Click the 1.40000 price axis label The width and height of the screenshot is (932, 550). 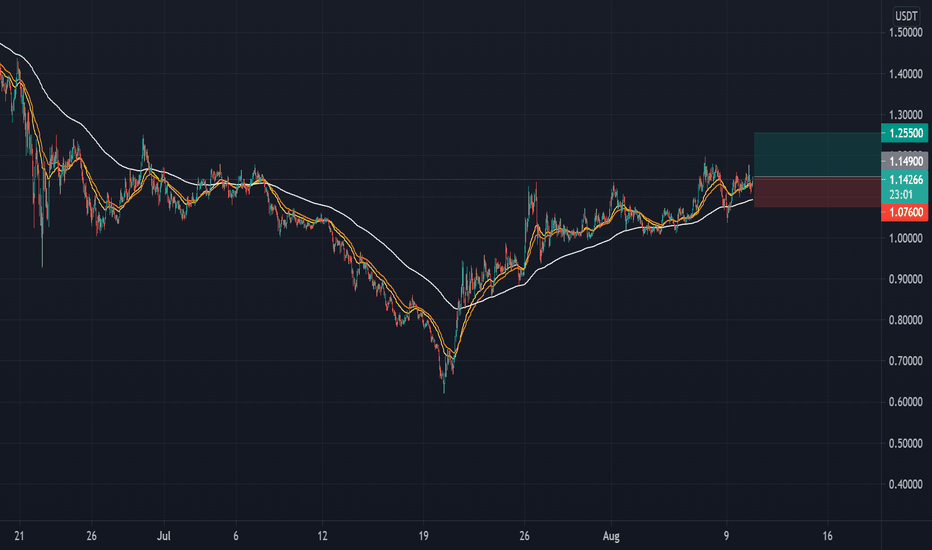(x=906, y=74)
